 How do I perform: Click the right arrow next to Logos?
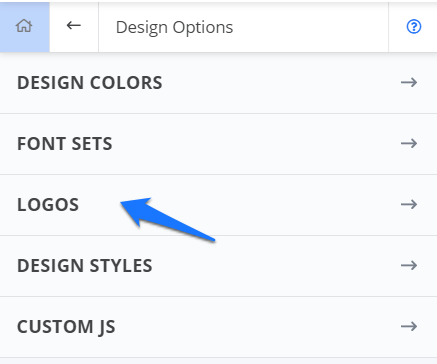coord(409,204)
